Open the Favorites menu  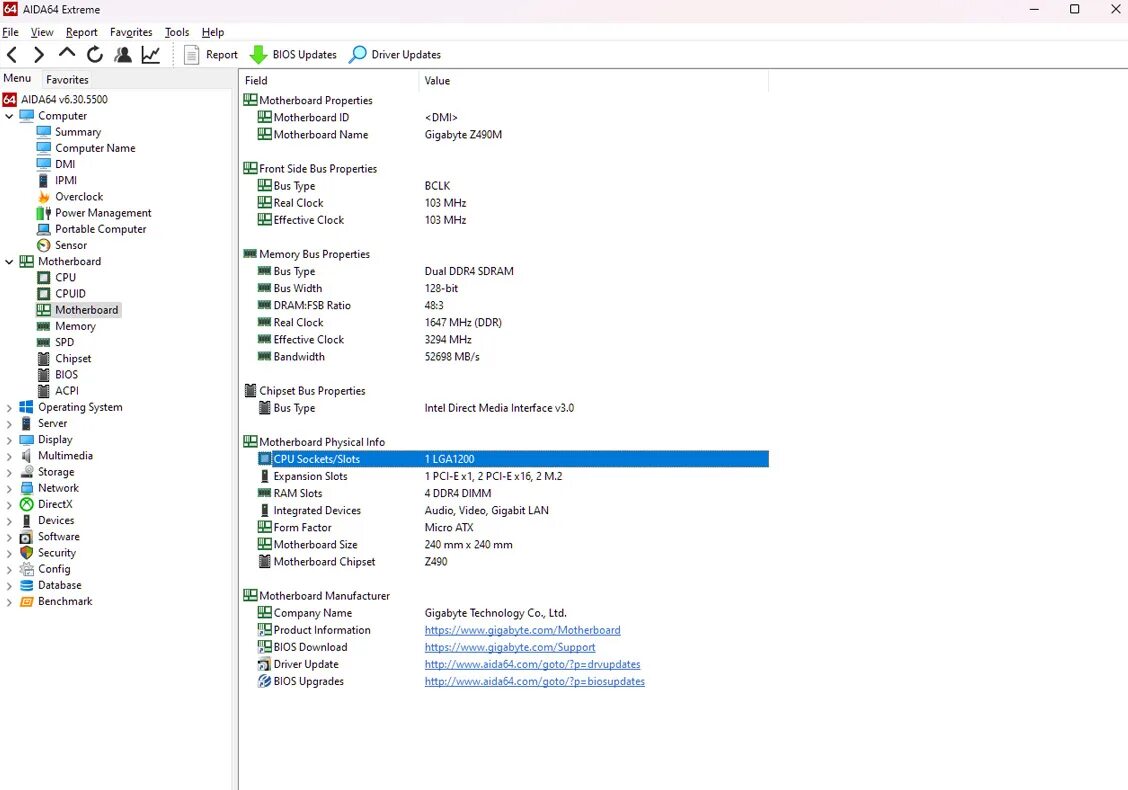coord(131,32)
